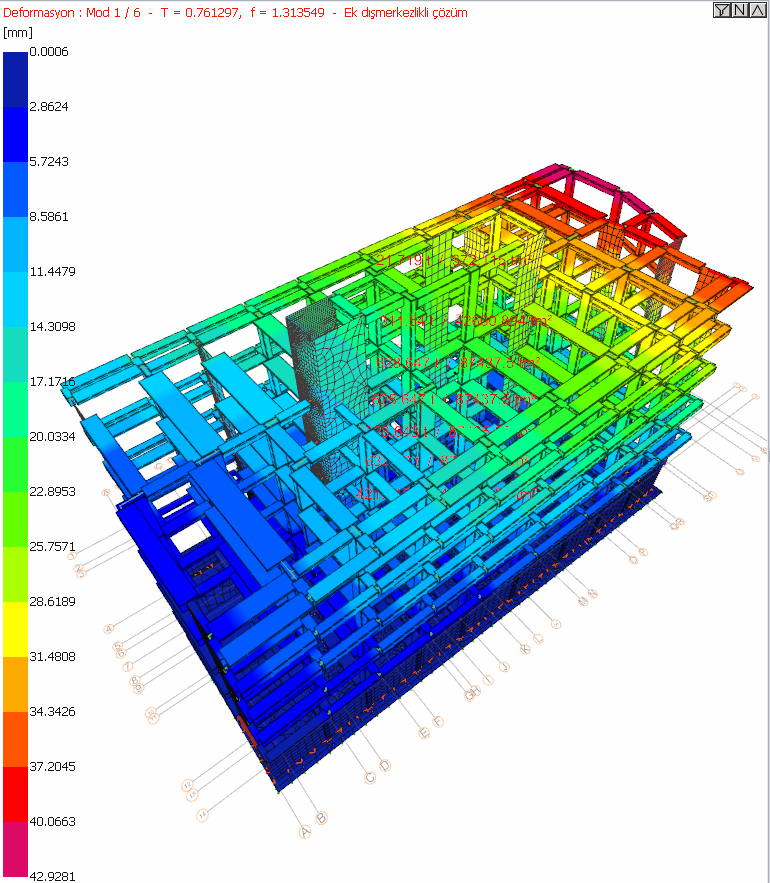Click the legend value 40.0663
The width and height of the screenshot is (770, 883).
52,822
